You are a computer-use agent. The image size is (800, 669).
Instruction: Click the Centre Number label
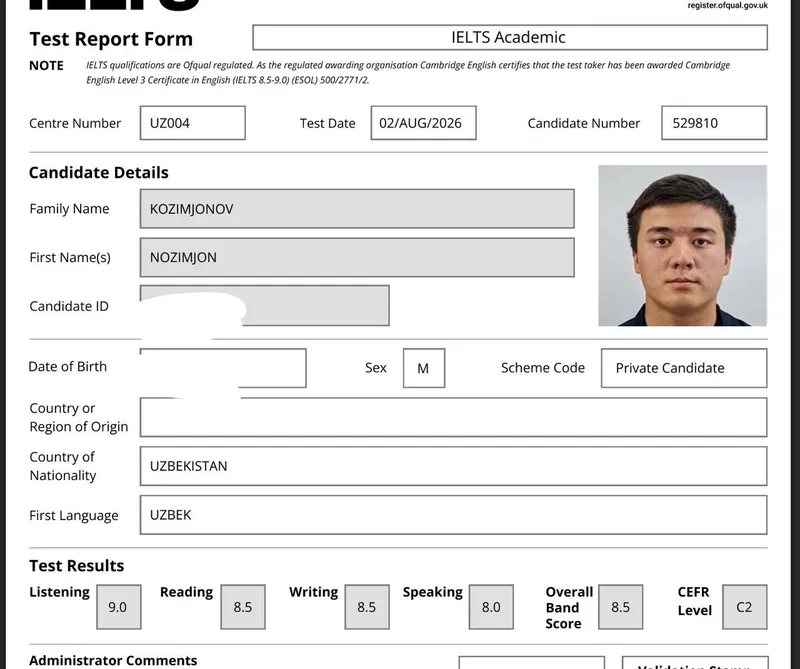[x=75, y=123]
